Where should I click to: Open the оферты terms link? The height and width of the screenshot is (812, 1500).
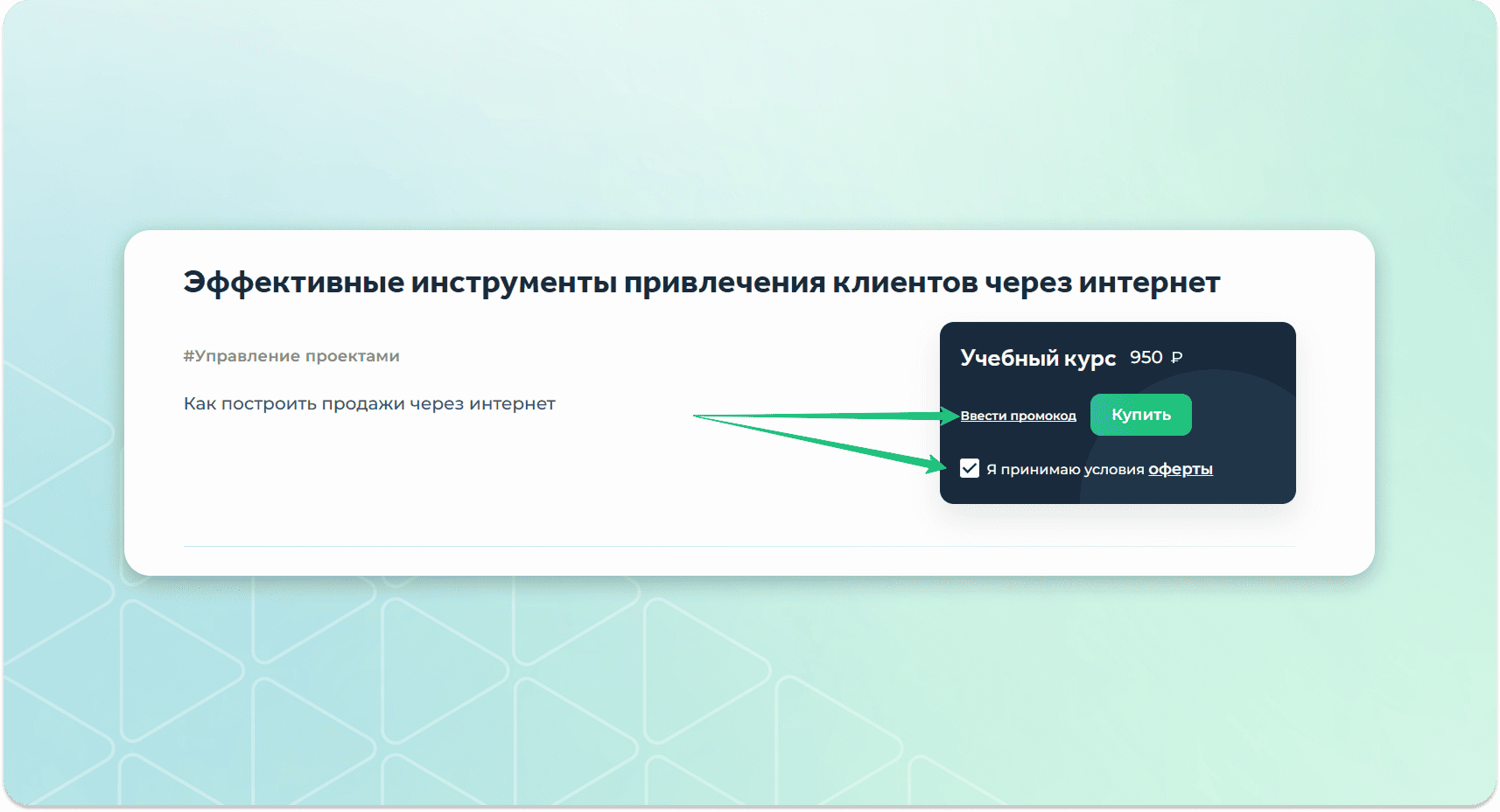point(1180,469)
